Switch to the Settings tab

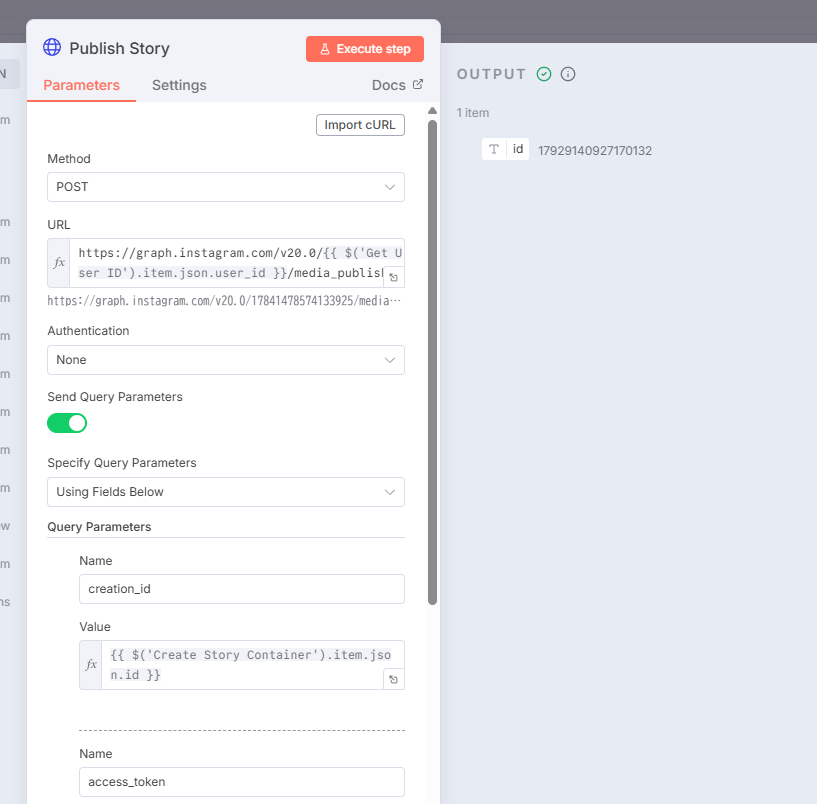tap(179, 86)
